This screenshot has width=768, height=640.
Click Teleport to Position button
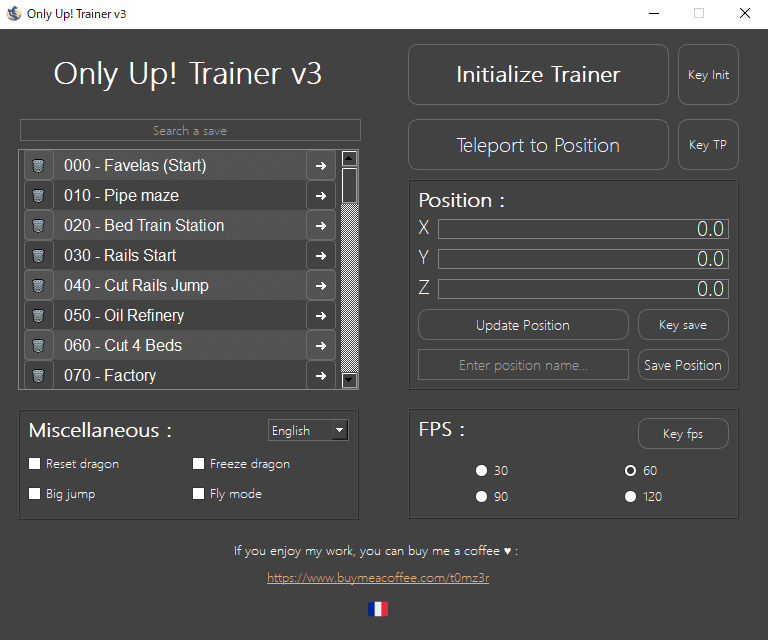pyautogui.click(x=538, y=145)
